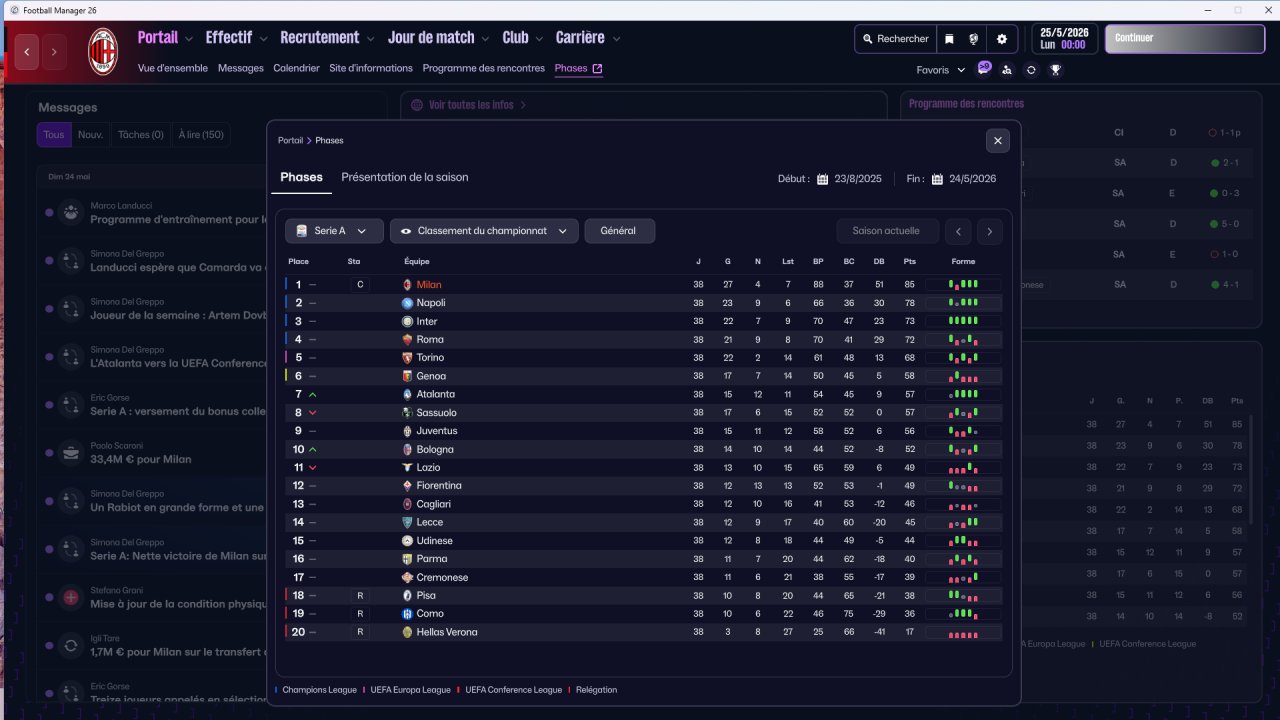The image size is (1280, 720).
Task: Sort the table by Pts column
Action: click(x=909, y=262)
